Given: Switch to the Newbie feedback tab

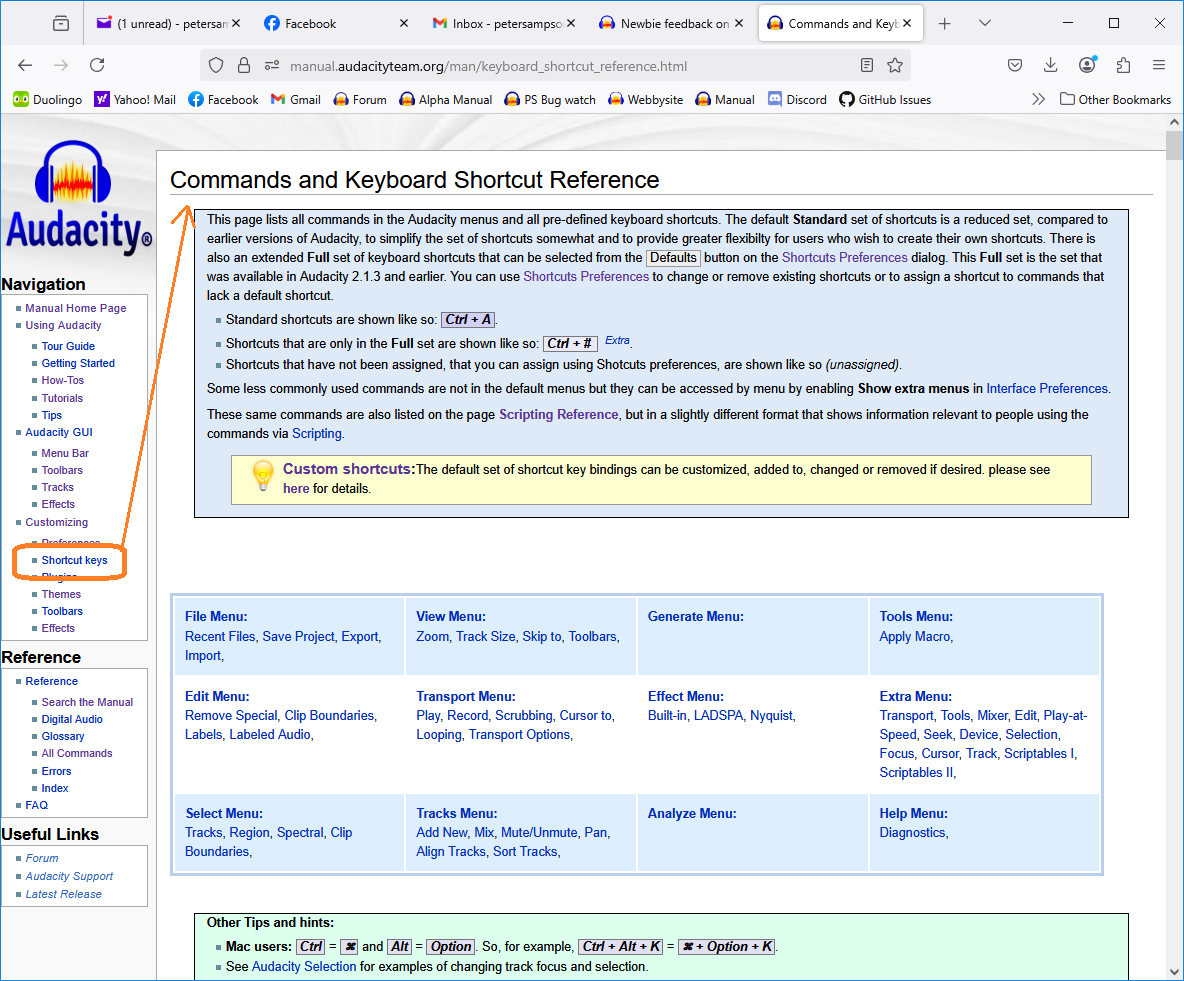Looking at the screenshot, I should click(671, 23).
